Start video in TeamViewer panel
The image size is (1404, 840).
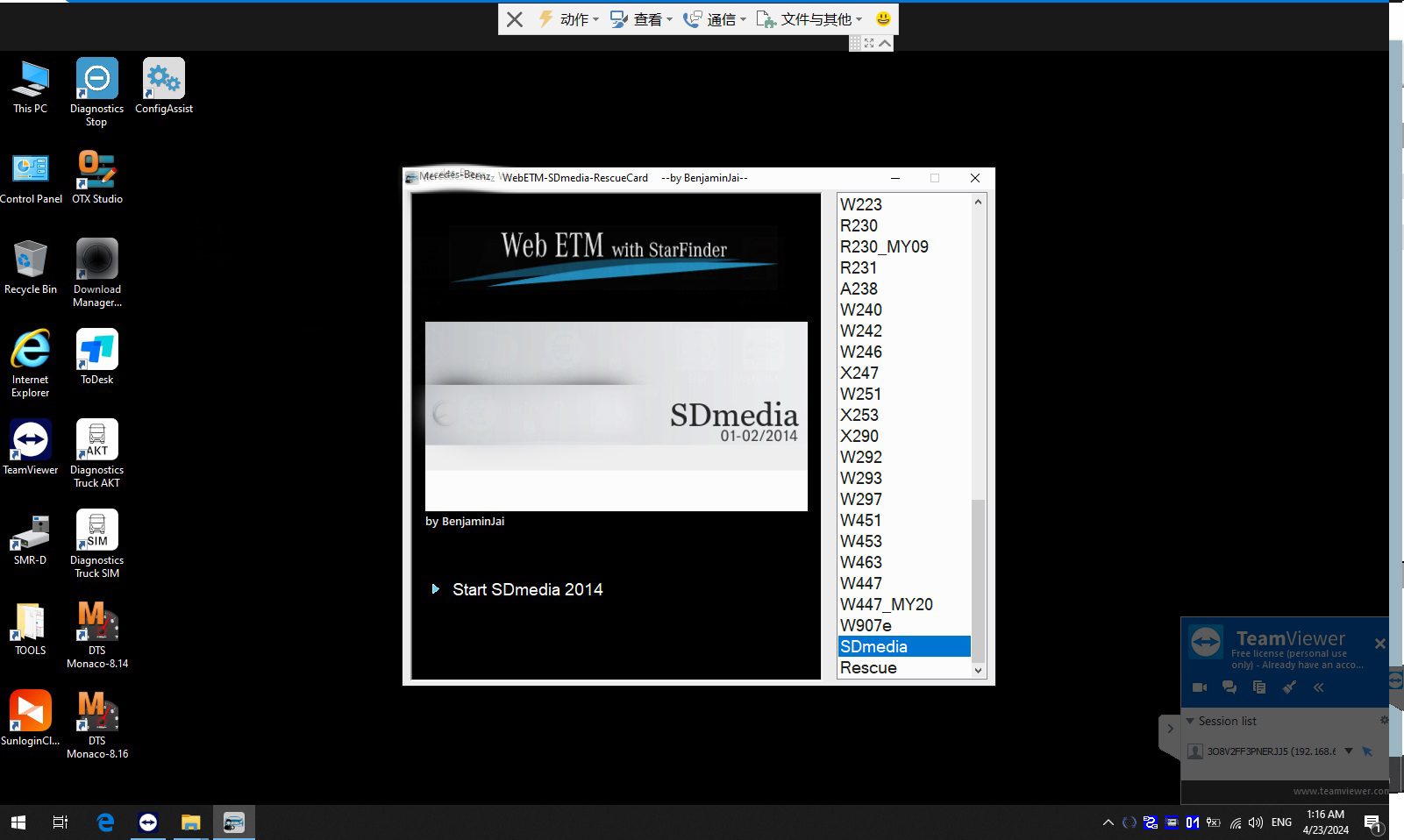pos(1200,687)
